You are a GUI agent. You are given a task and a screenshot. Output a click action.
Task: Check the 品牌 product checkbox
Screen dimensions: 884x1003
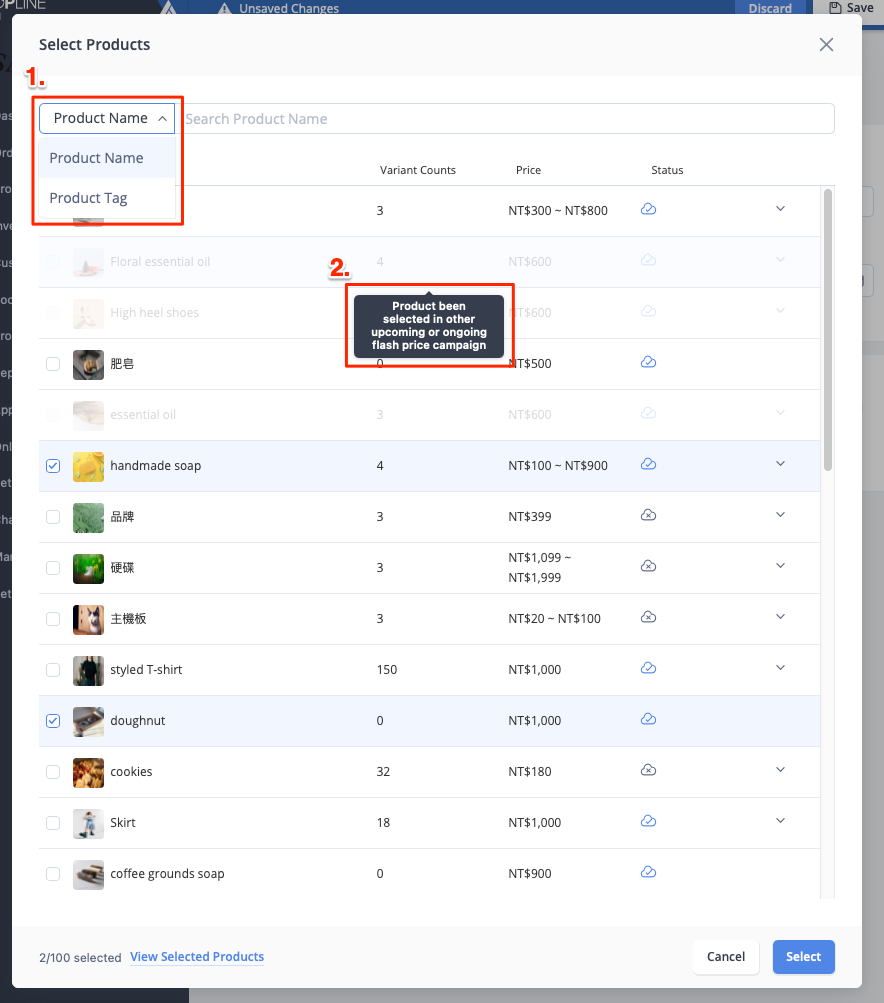point(53,517)
